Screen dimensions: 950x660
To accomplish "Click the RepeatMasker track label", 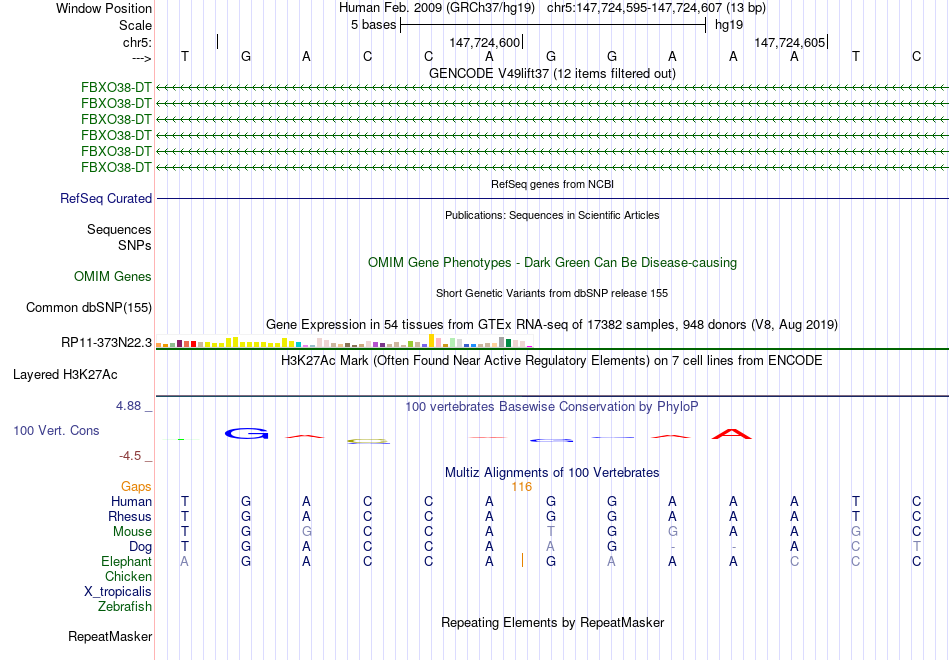I will point(110,636).
